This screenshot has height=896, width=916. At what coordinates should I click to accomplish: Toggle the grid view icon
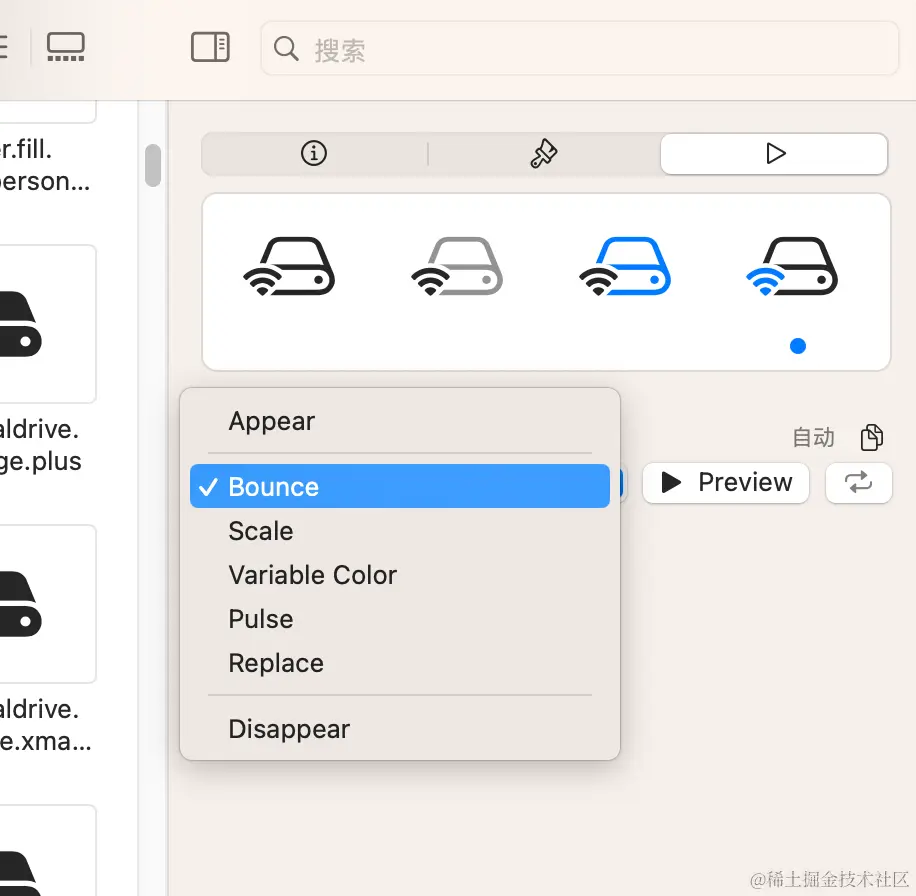[65, 45]
